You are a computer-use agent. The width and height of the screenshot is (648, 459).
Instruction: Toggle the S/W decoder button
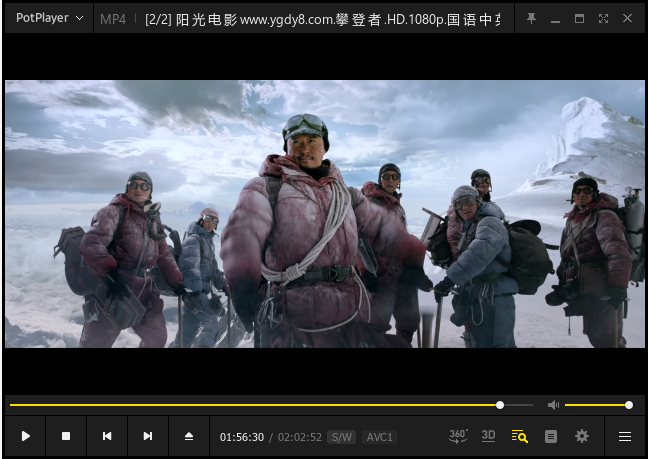(341, 437)
